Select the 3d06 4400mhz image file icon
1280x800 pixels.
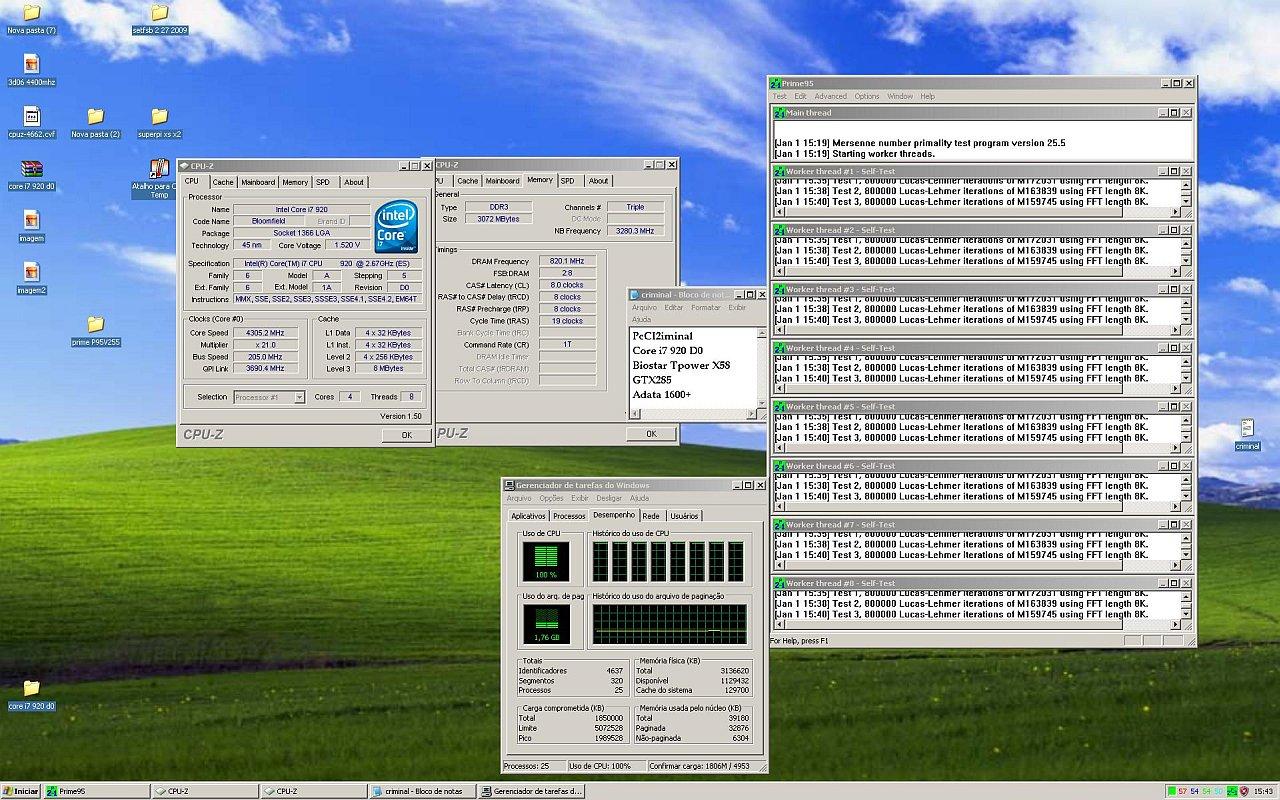(31, 64)
